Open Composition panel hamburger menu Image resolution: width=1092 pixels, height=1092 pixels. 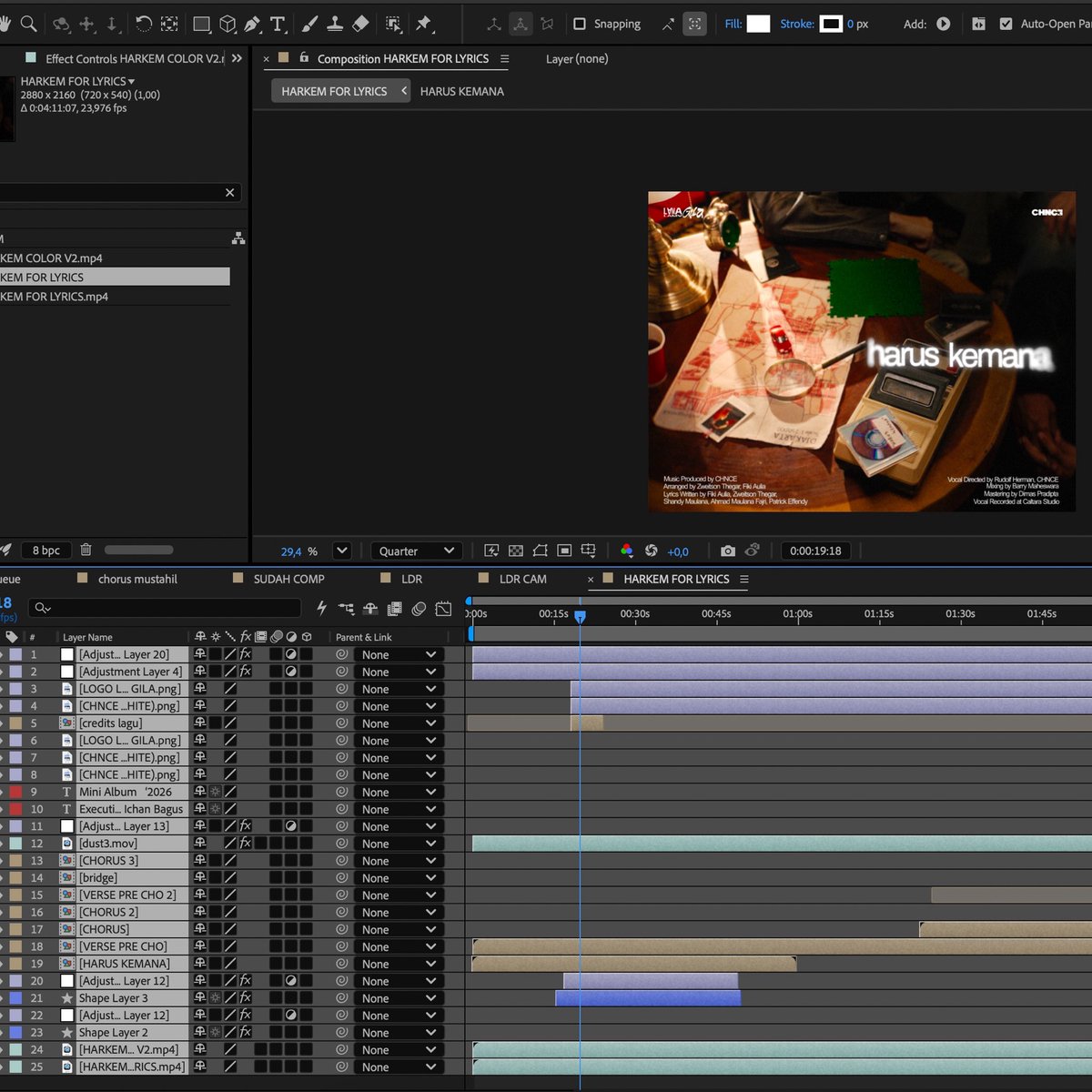click(504, 58)
